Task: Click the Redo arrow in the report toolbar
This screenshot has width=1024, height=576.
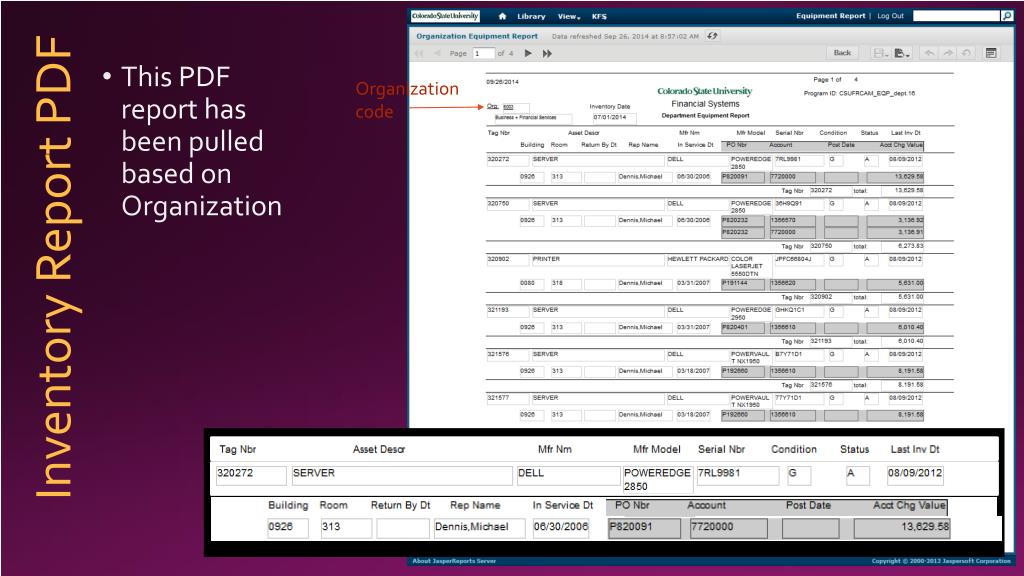Action: tap(948, 53)
